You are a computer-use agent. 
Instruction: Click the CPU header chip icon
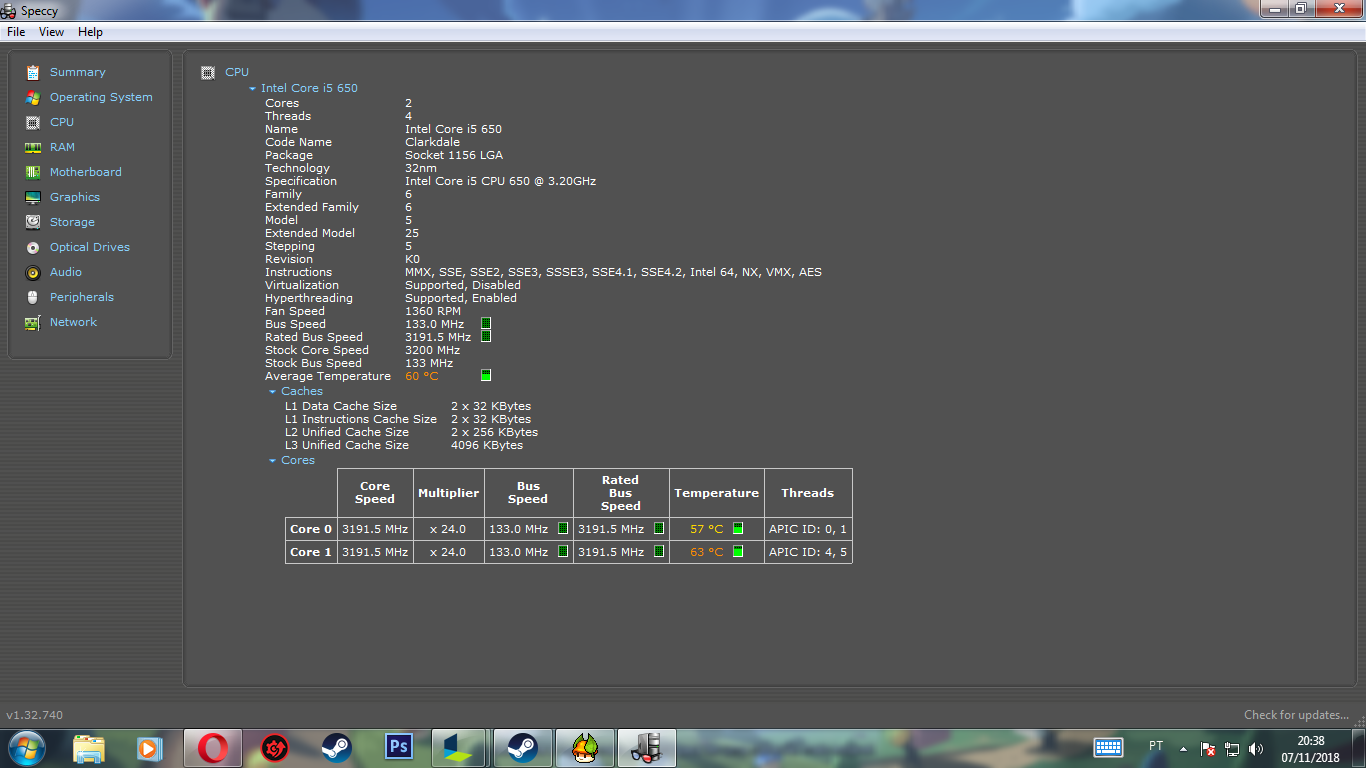208,72
